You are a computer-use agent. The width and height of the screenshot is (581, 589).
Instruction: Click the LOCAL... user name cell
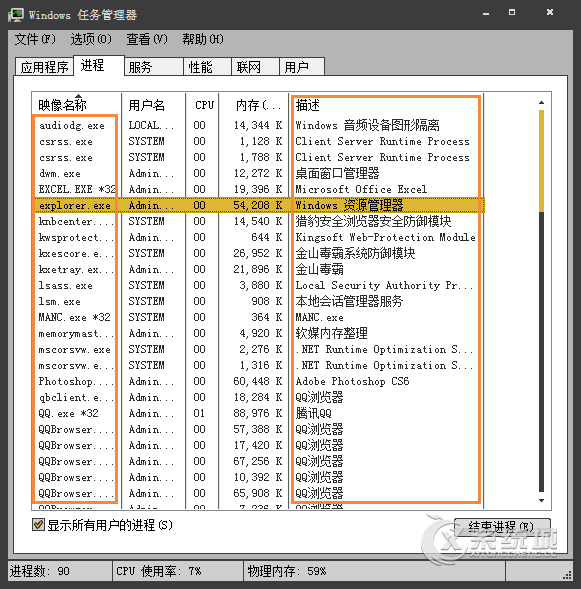(151, 125)
